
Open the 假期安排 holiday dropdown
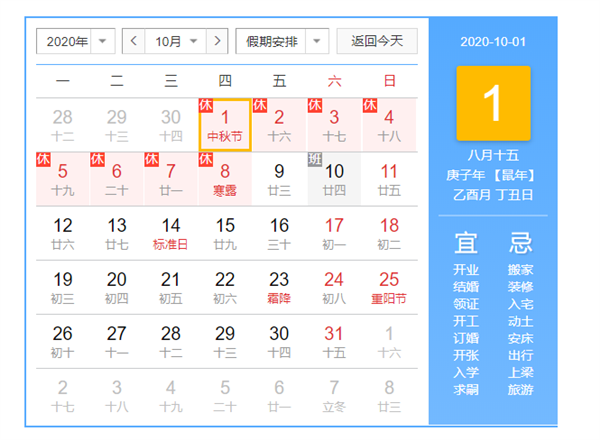283,41
